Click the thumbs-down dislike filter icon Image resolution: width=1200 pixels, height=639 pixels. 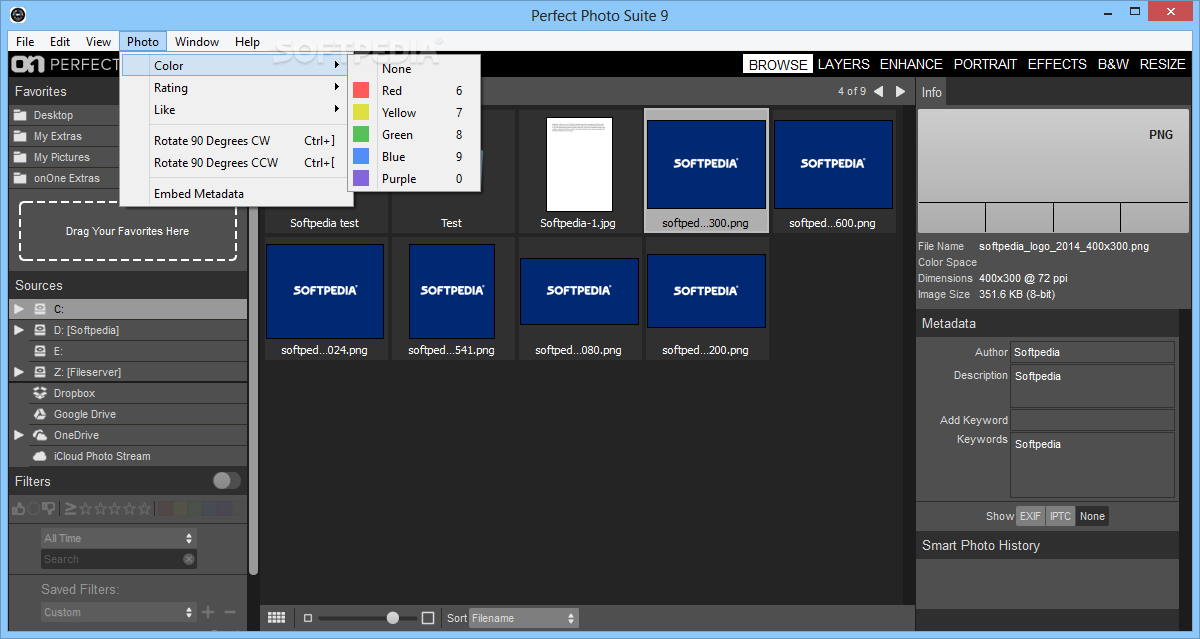click(x=49, y=509)
